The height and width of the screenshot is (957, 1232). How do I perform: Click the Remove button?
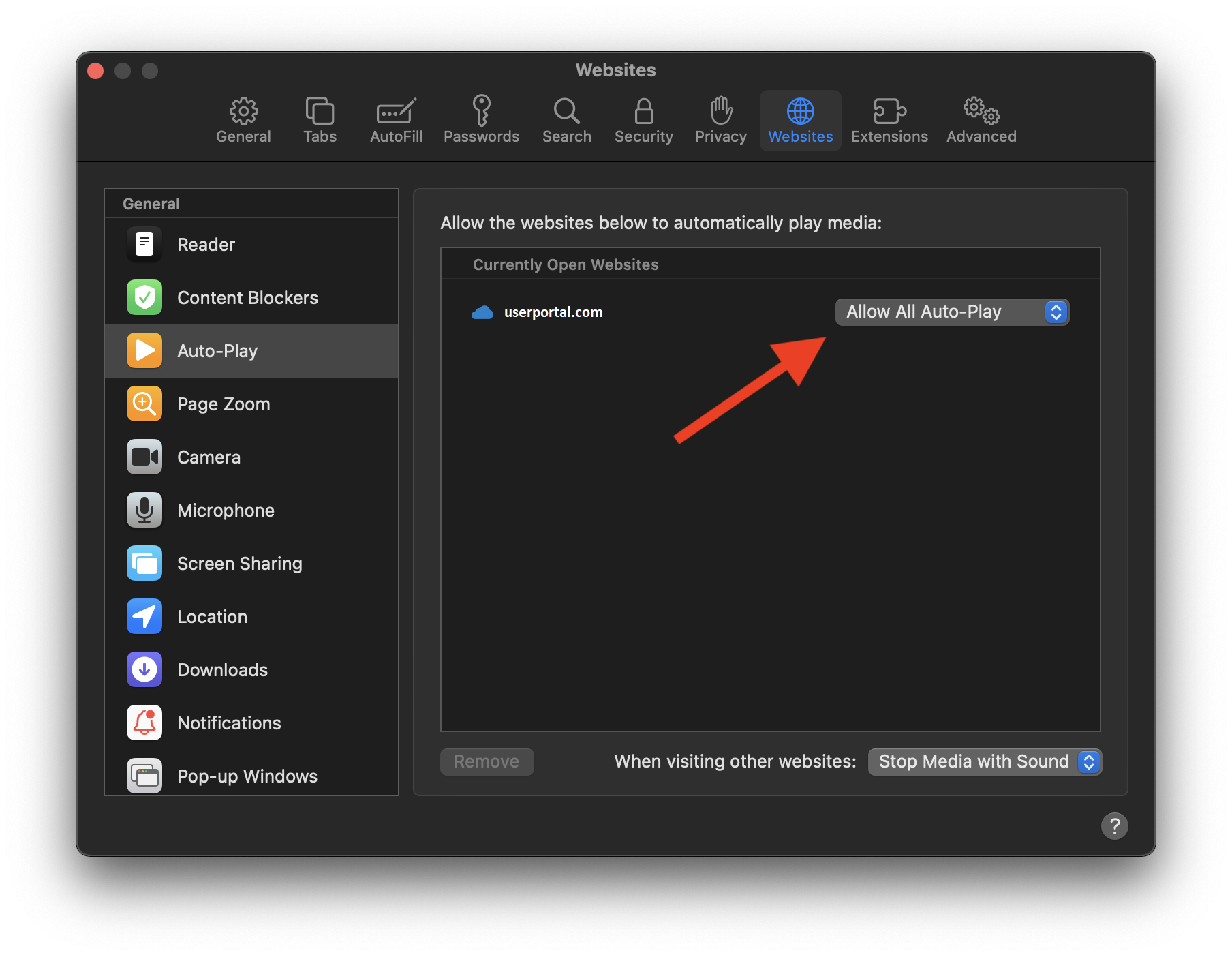click(x=487, y=761)
